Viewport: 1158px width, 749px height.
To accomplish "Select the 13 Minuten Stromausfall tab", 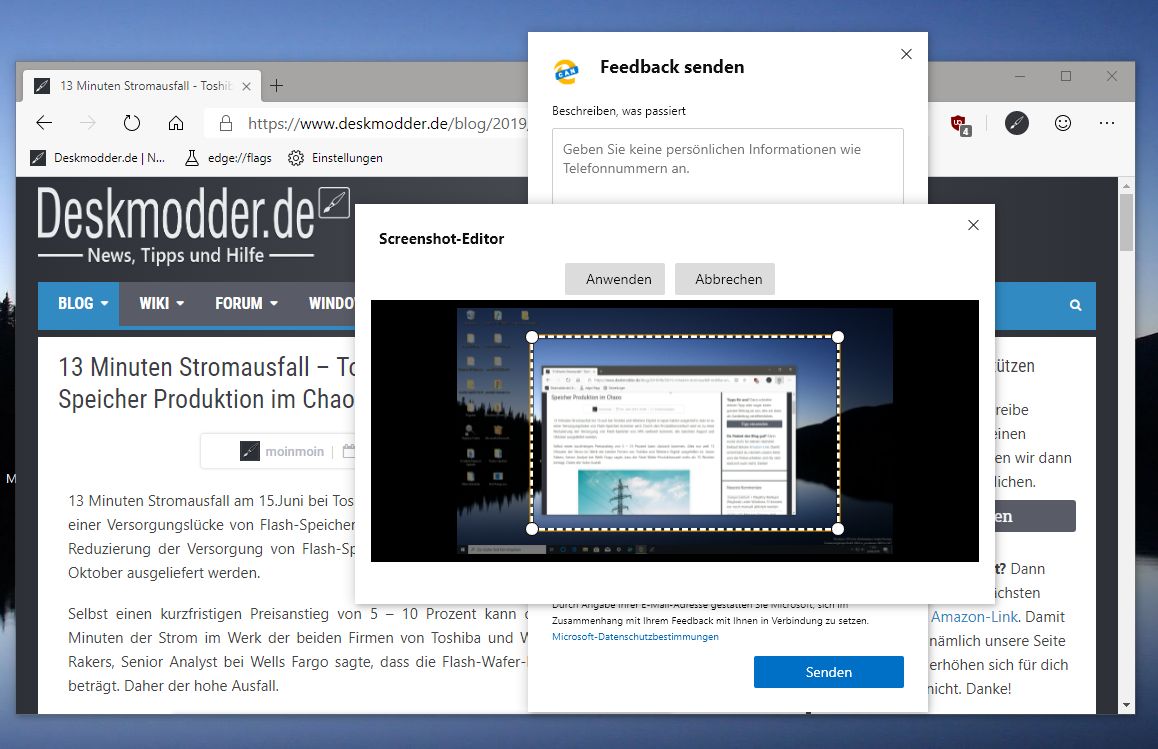I will click(142, 86).
